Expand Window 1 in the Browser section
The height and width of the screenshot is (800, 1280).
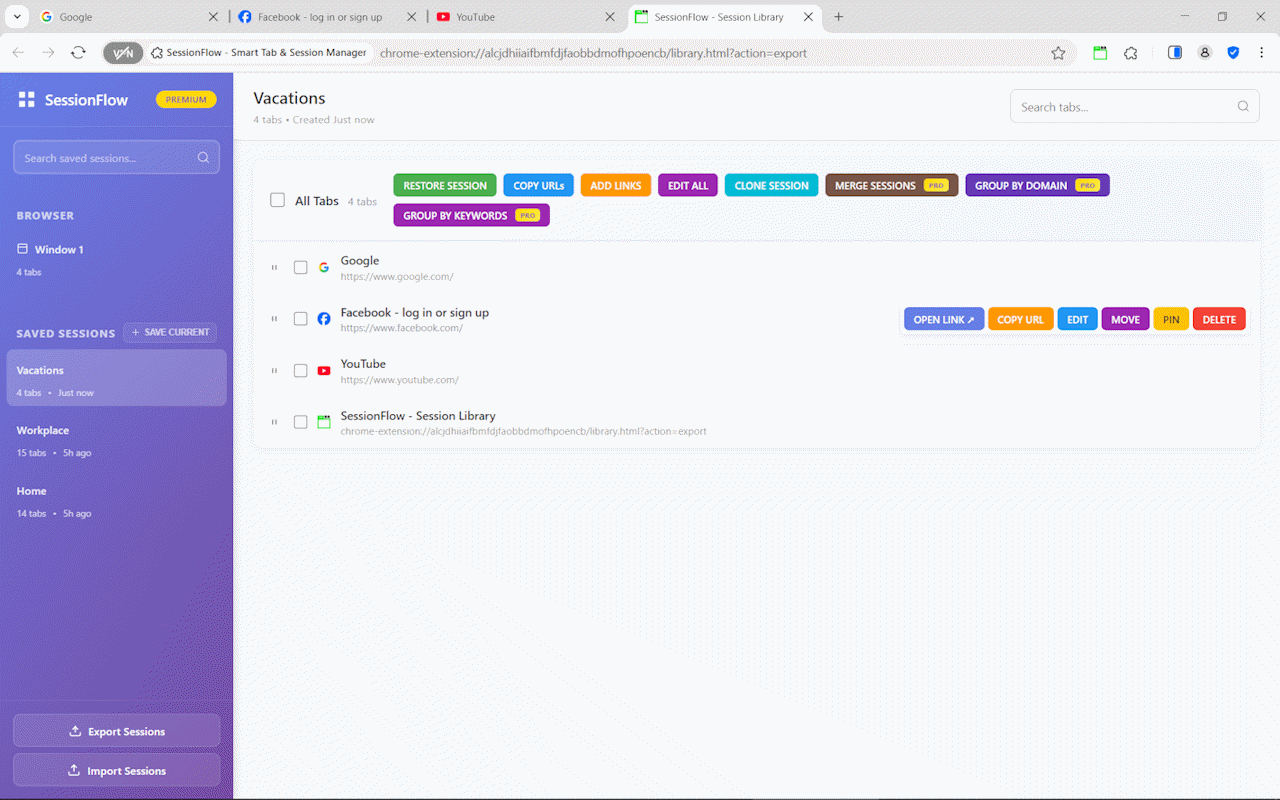click(x=59, y=250)
